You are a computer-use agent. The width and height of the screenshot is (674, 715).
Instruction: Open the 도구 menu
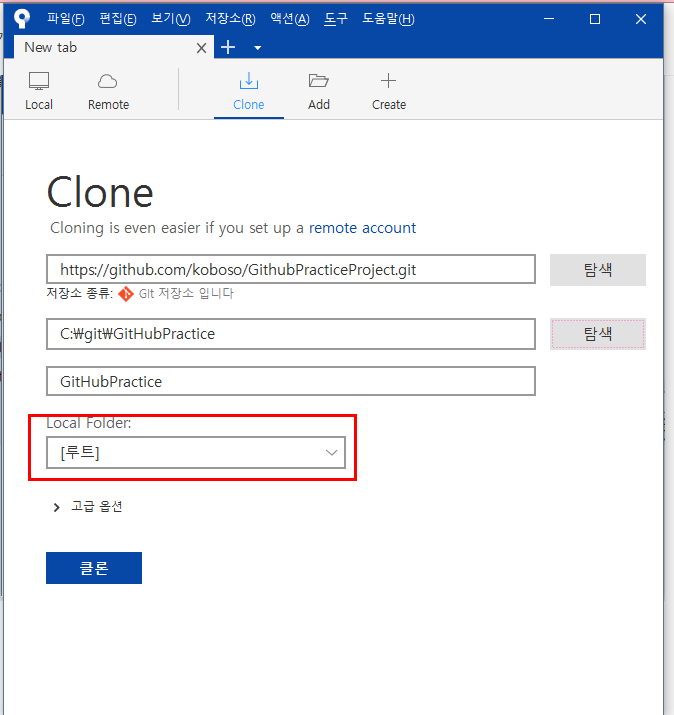point(336,19)
